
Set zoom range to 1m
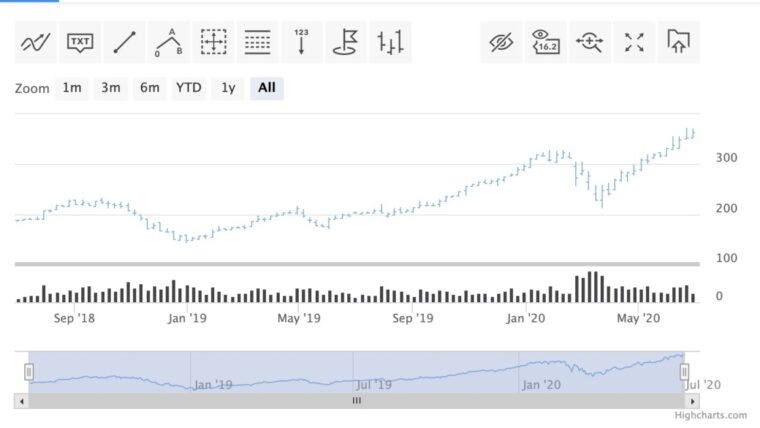(72, 88)
